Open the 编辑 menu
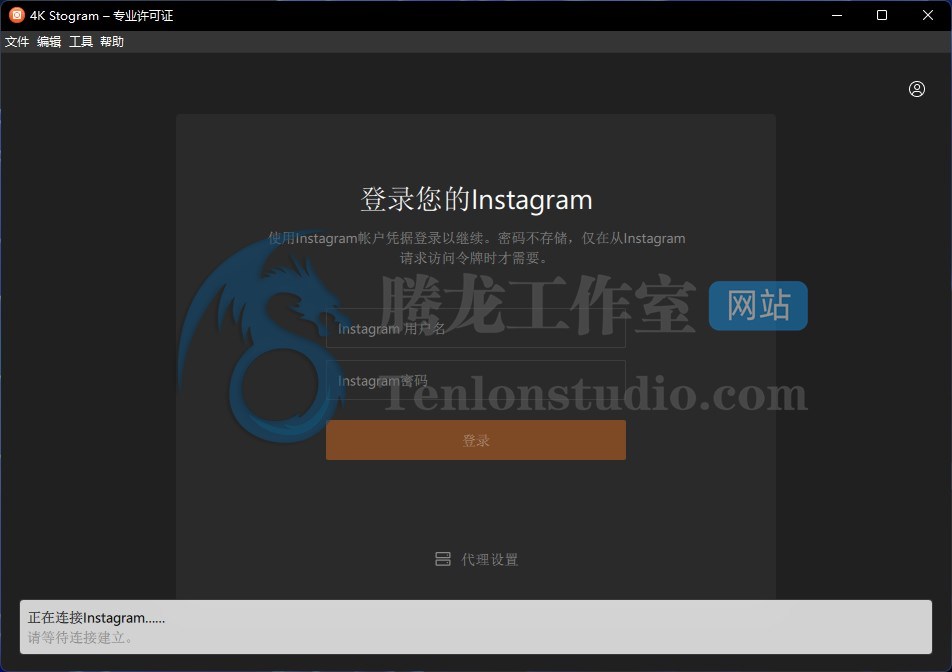This screenshot has height=672, width=952. [49, 41]
